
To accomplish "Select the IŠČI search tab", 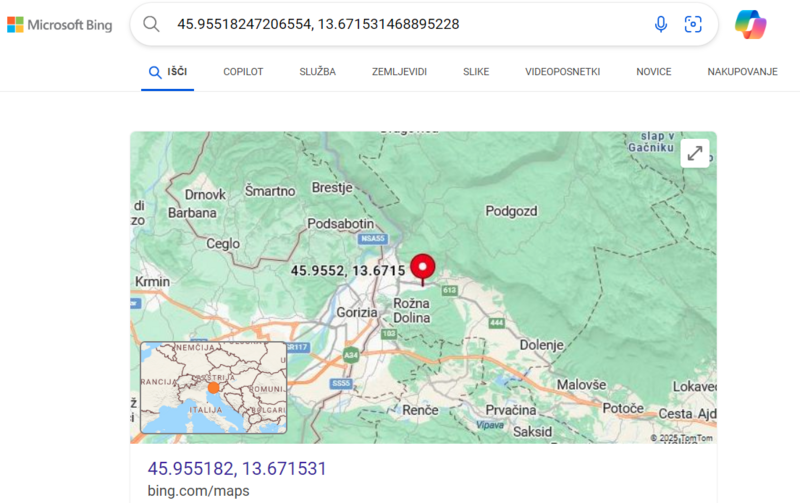I will pyautogui.click(x=167, y=72).
